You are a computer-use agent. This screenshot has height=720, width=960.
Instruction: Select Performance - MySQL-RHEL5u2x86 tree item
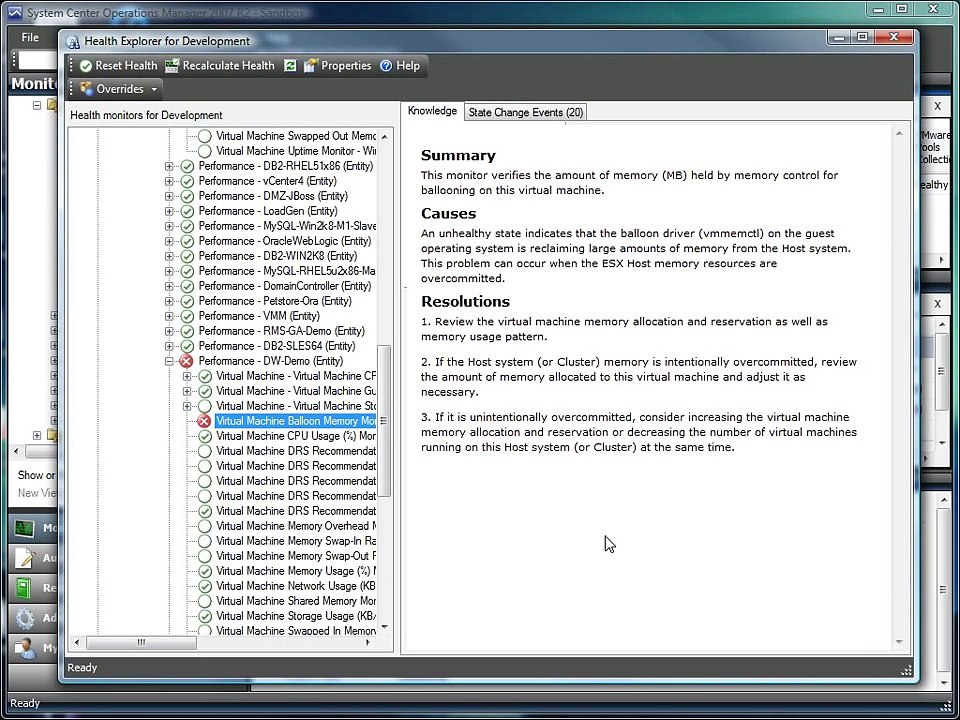(x=287, y=271)
